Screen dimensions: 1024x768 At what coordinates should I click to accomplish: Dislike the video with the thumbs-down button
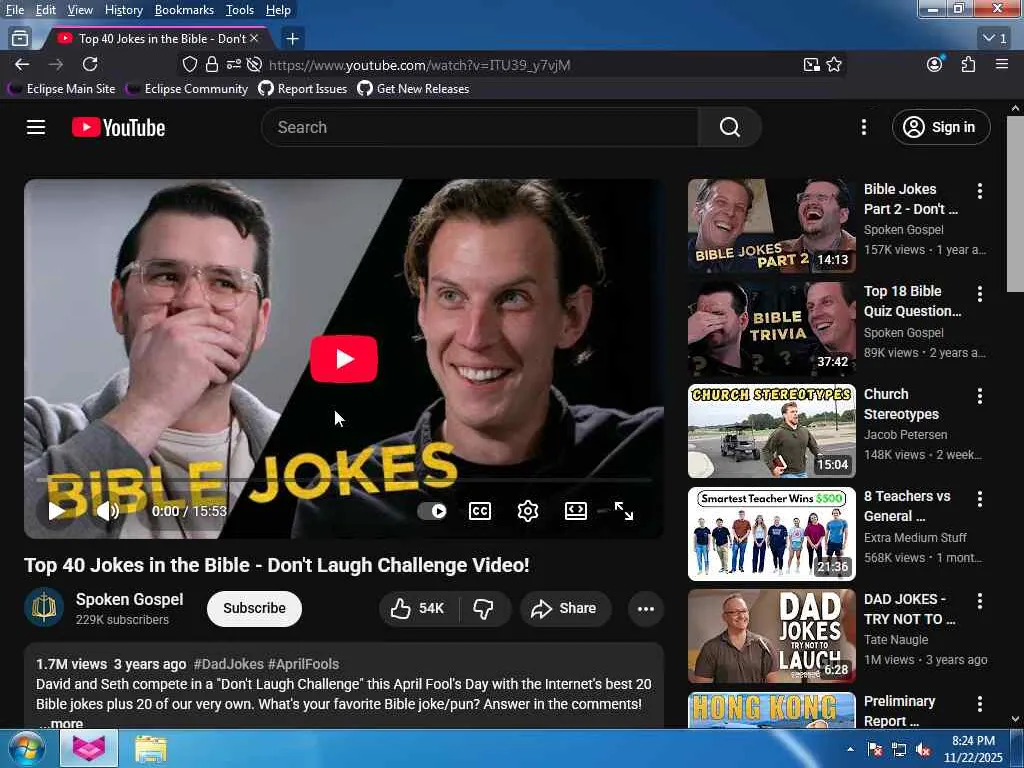point(484,609)
